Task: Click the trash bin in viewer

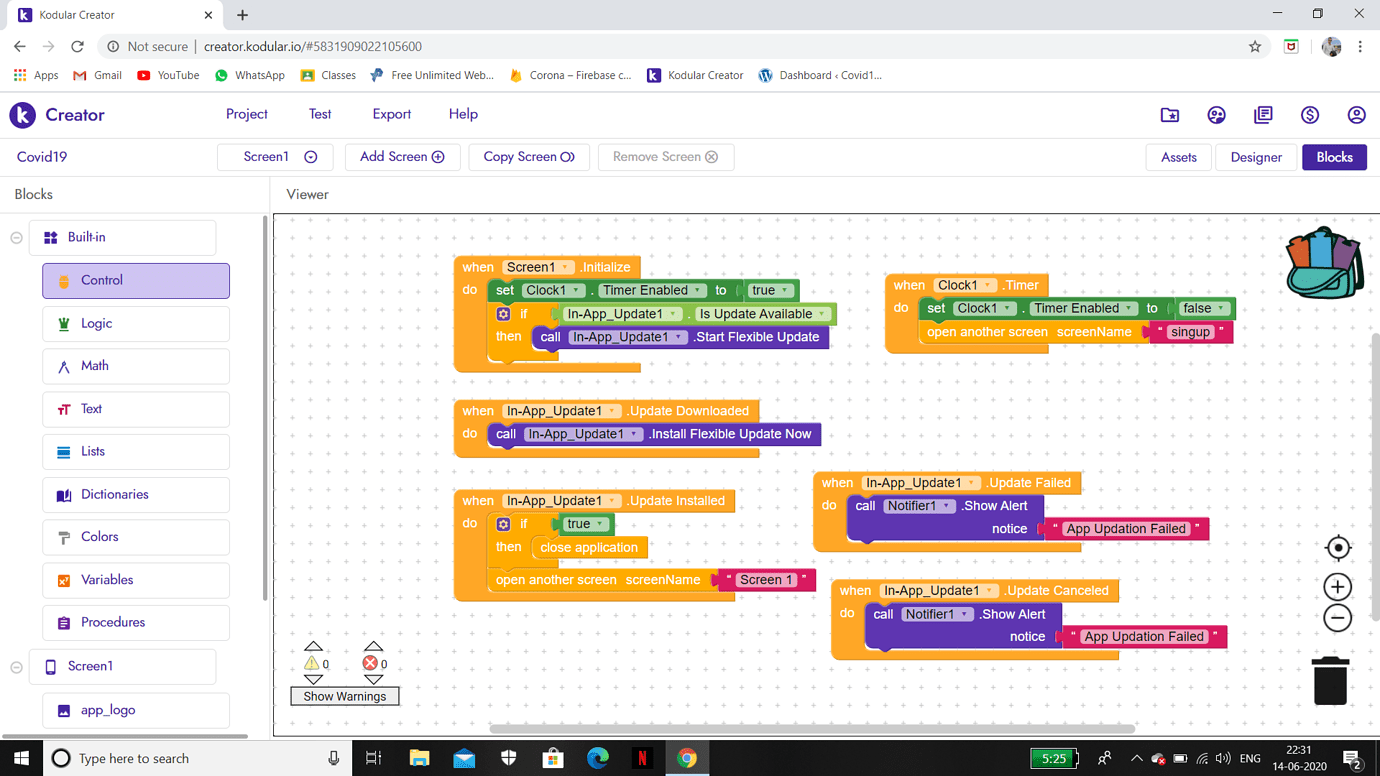Action: pos(1330,681)
